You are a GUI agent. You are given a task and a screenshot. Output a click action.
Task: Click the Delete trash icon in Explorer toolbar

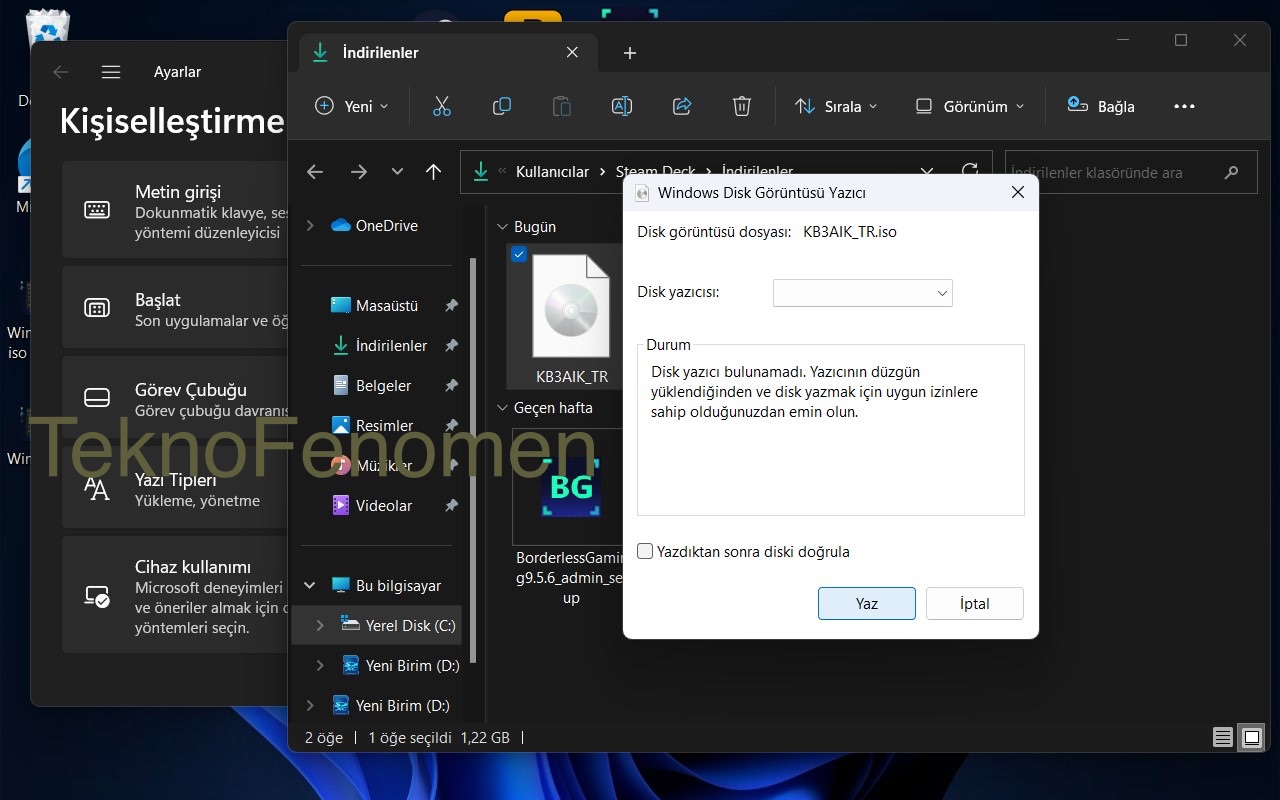[x=741, y=106]
